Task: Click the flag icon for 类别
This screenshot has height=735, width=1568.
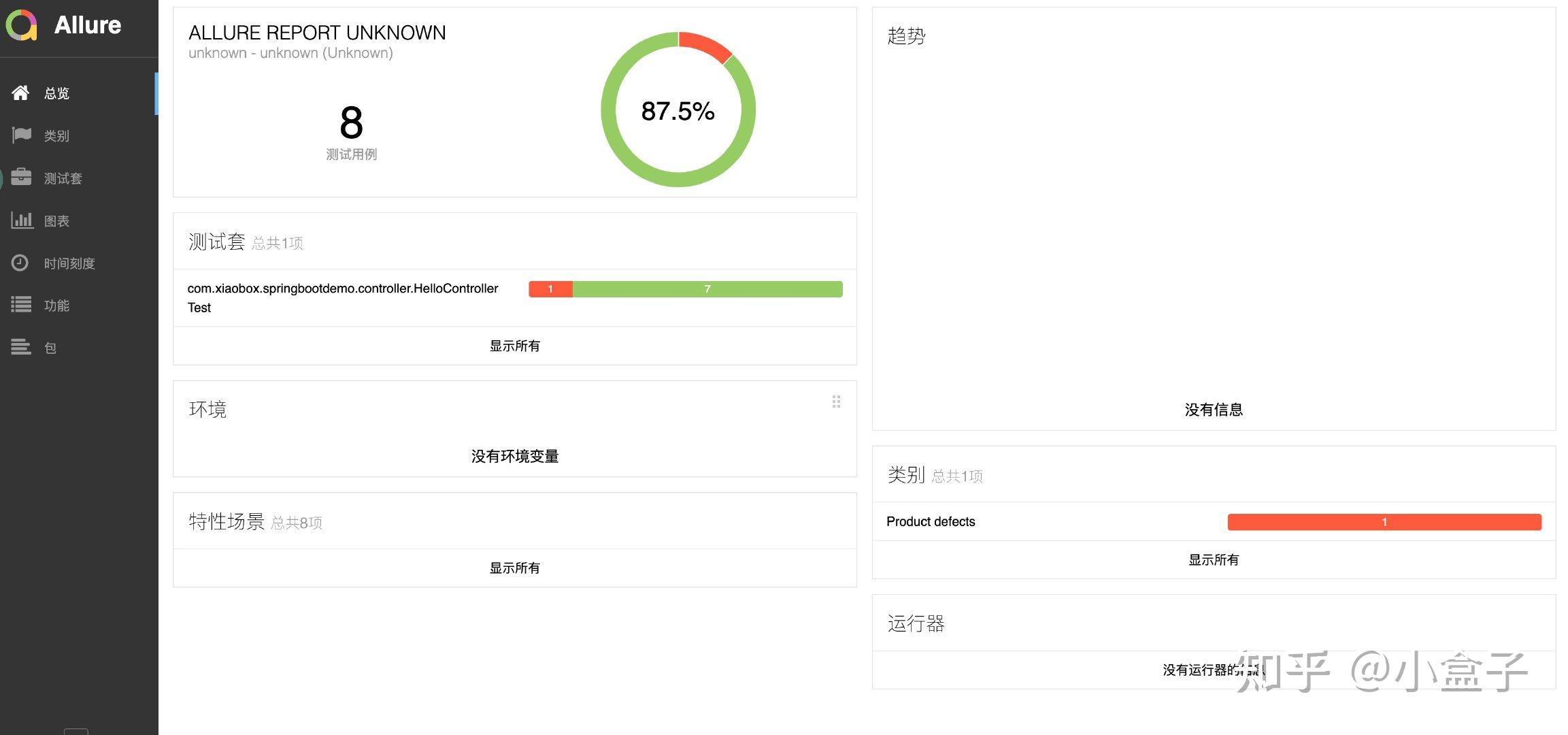Action: [21, 135]
